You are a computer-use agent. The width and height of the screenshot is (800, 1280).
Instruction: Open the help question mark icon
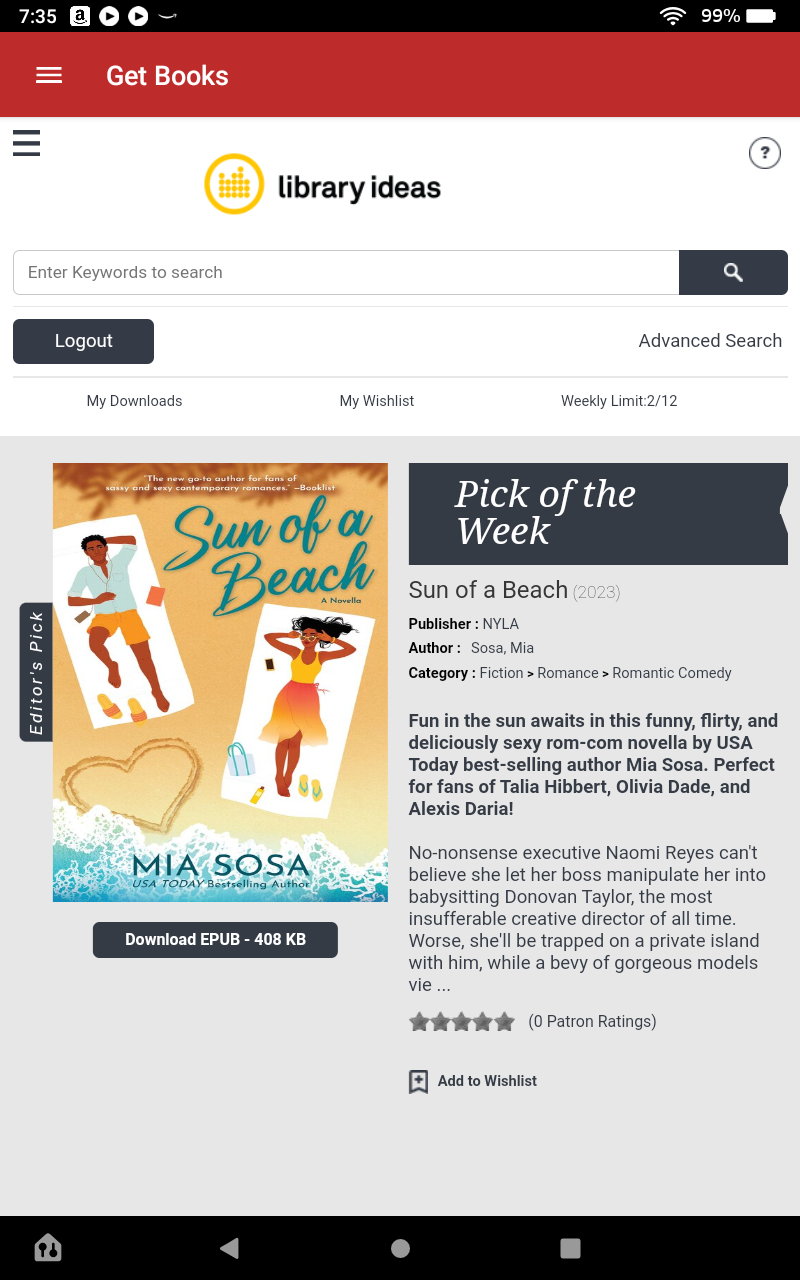(x=765, y=153)
